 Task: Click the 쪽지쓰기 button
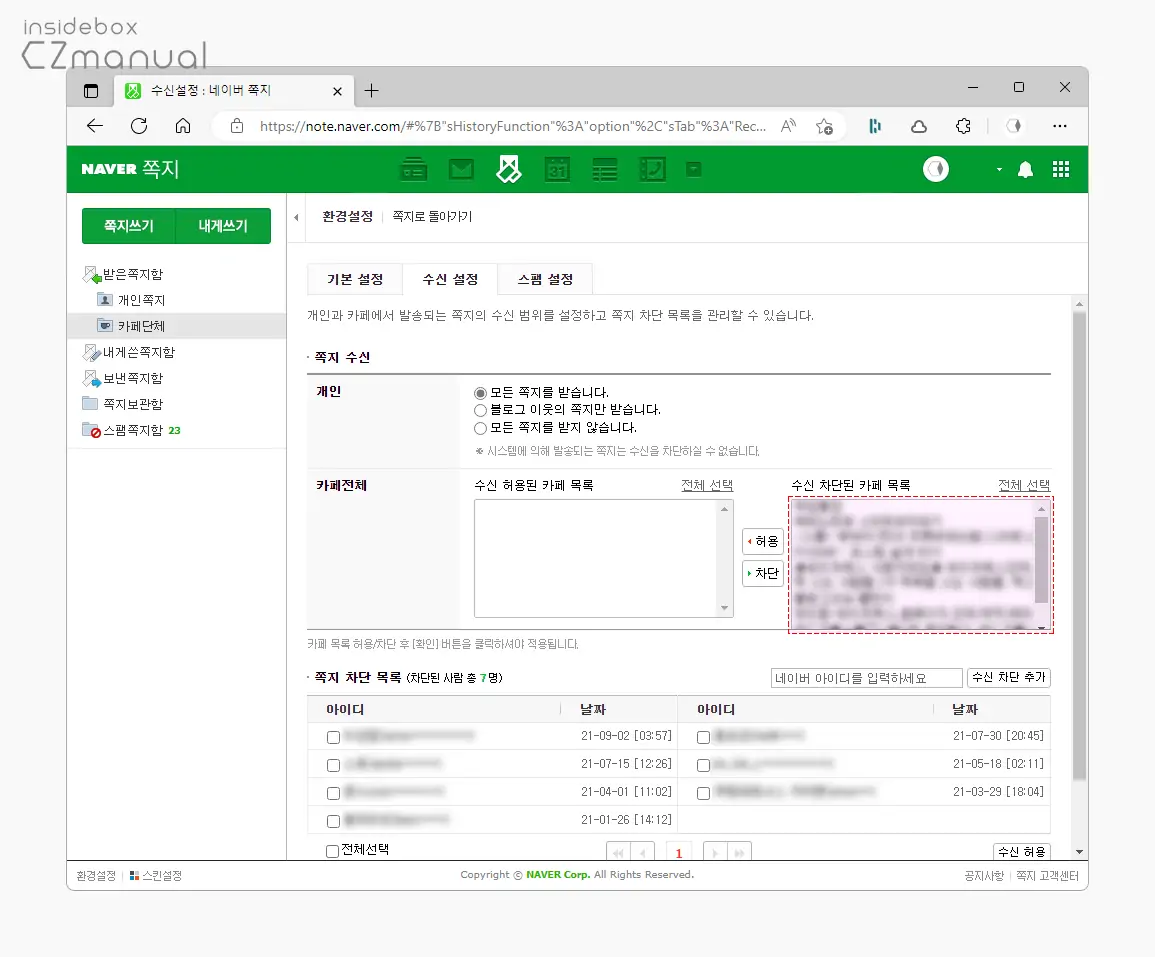click(127, 225)
